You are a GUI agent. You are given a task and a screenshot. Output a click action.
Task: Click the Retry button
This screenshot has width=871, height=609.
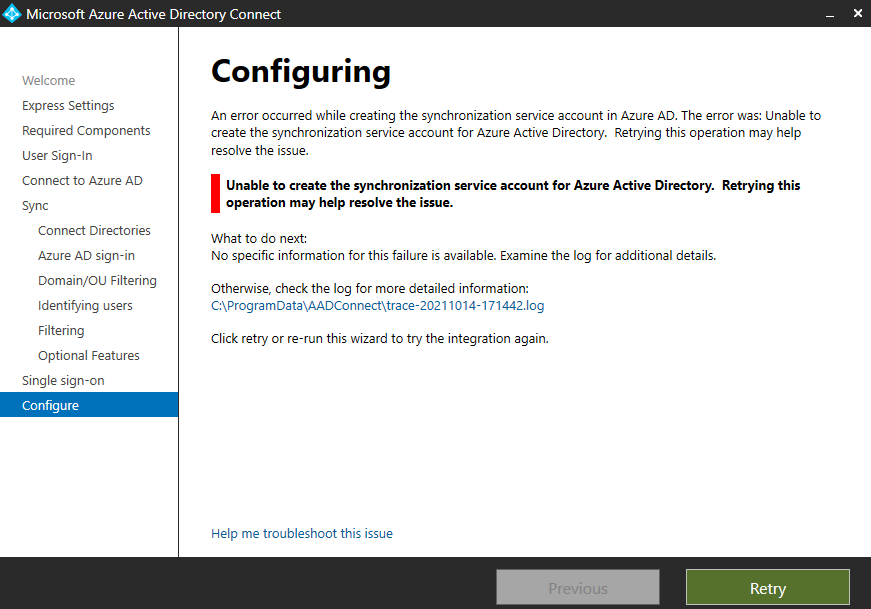click(768, 587)
